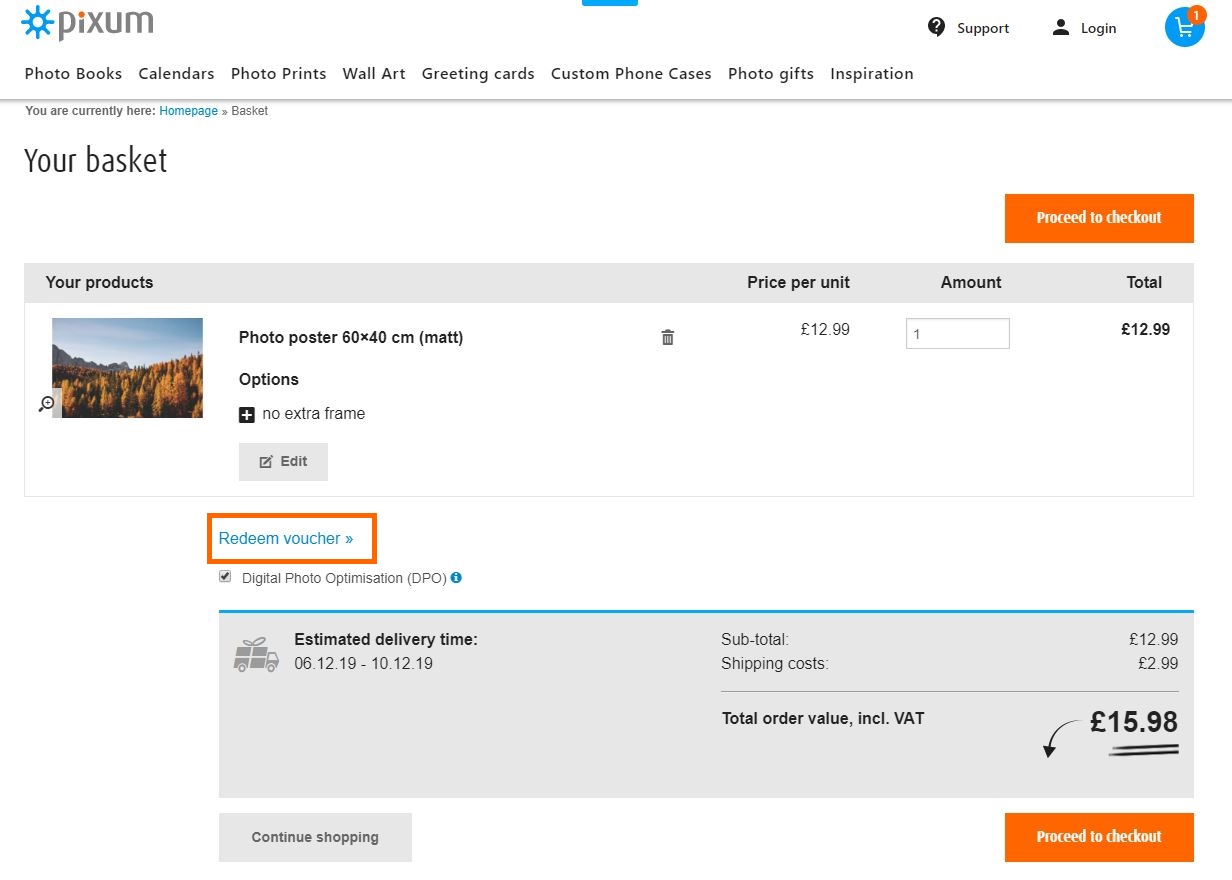Image resolution: width=1232 pixels, height=880 pixels.
Task: Open the Custom Phone Cases menu
Action: pyautogui.click(x=631, y=74)
